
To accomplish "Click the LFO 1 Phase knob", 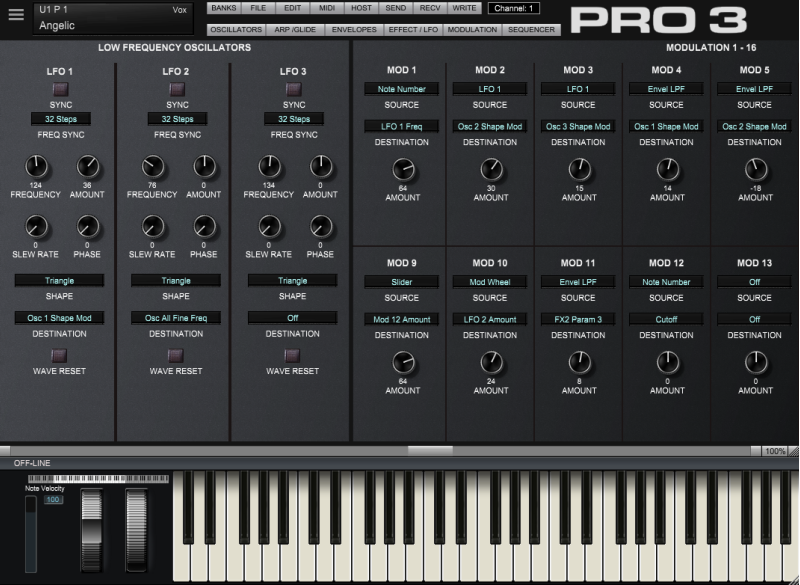I will [88, 226].
